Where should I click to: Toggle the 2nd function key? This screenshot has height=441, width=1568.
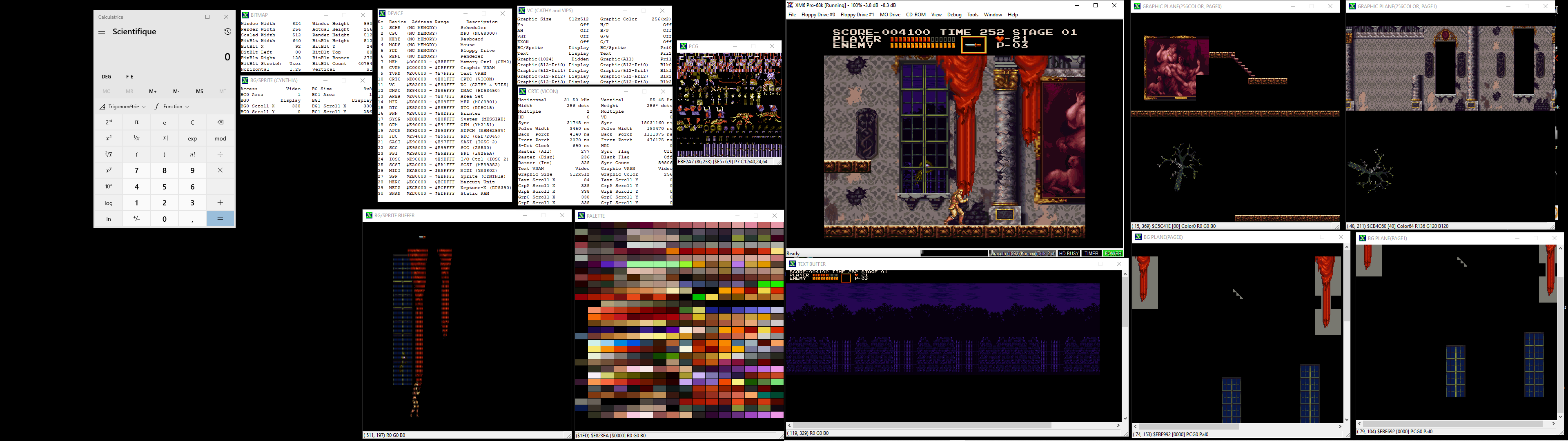coord(109,122)
